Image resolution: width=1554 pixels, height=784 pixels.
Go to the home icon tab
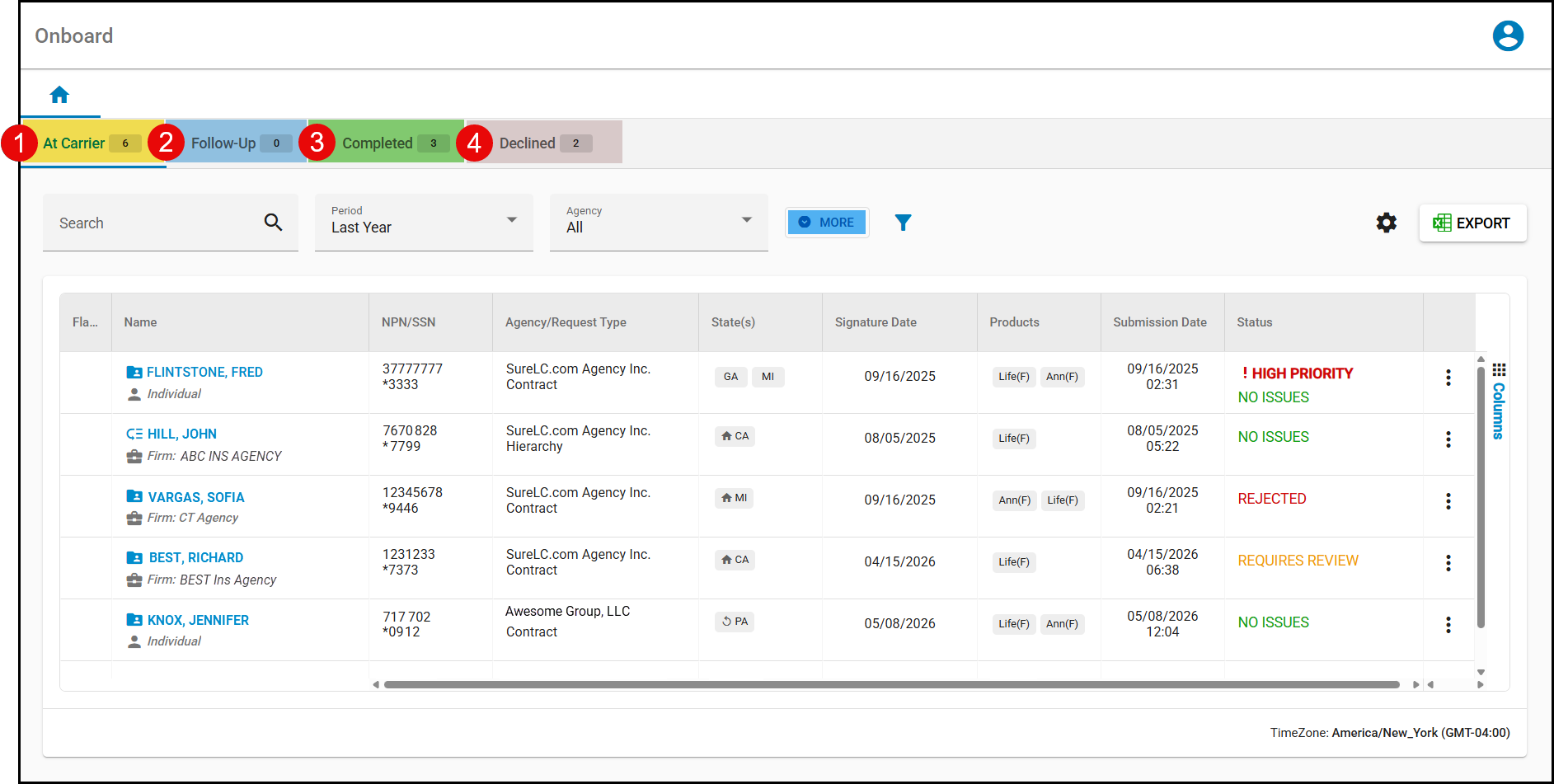pyautogui.click(x=59, y=95)
